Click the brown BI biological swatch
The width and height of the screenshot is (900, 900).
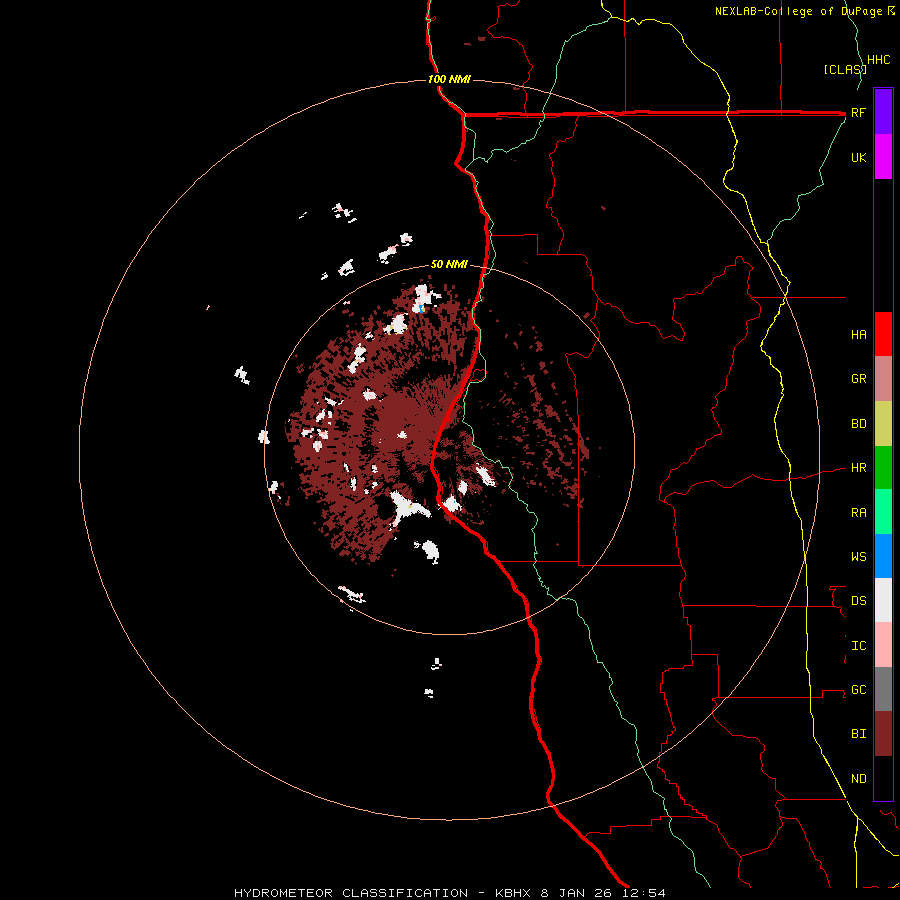coord(883,734)
